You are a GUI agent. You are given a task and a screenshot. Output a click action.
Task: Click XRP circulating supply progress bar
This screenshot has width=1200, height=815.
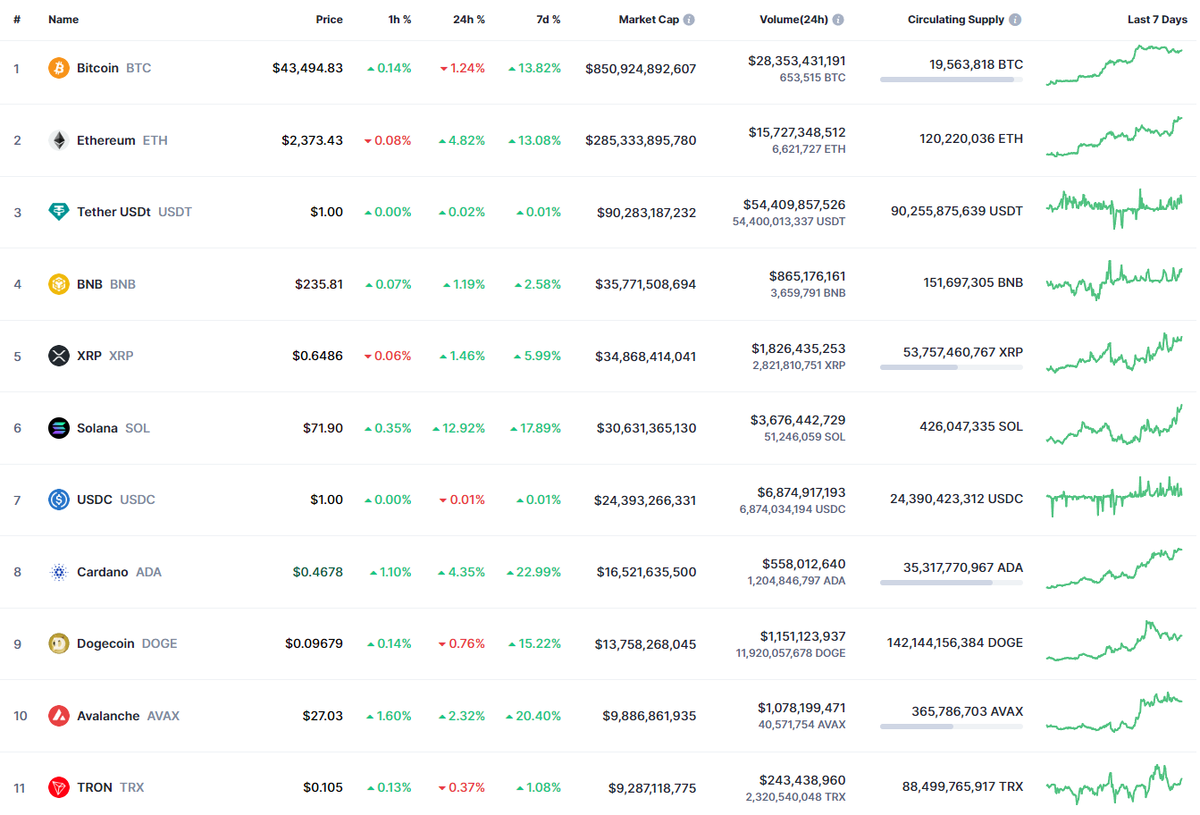pyautogui.click(x=951, y=367)
